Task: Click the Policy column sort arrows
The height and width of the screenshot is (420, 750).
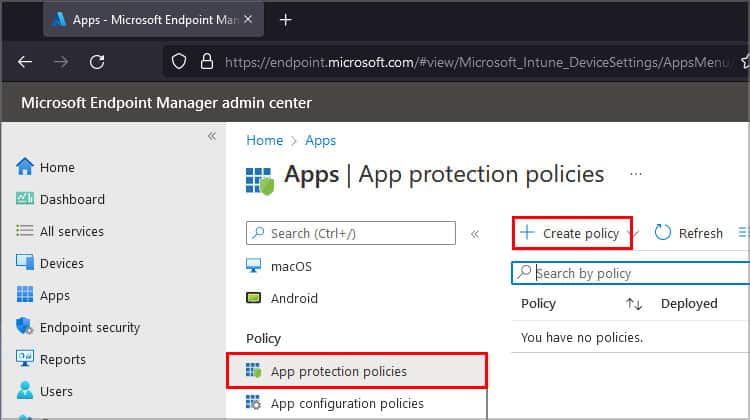Action: coord(634,304)
